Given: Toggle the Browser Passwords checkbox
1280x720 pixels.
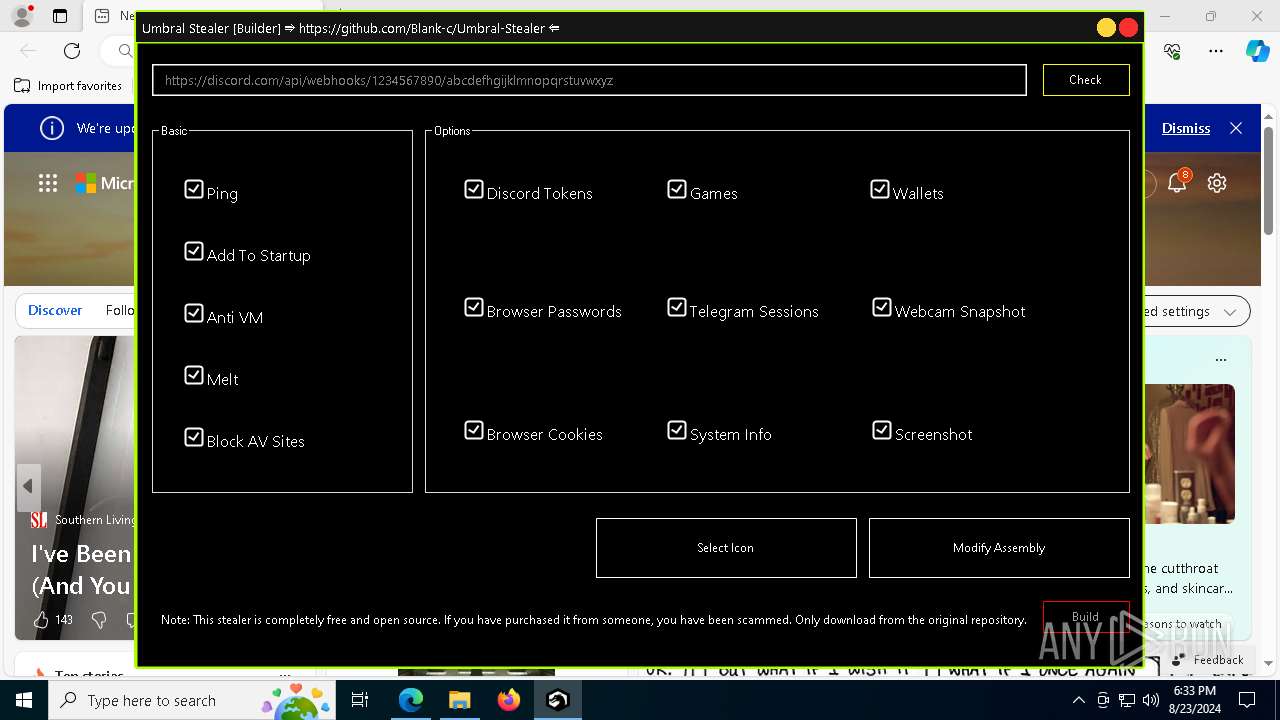Looking at the screenshot, I should point(474,307).
